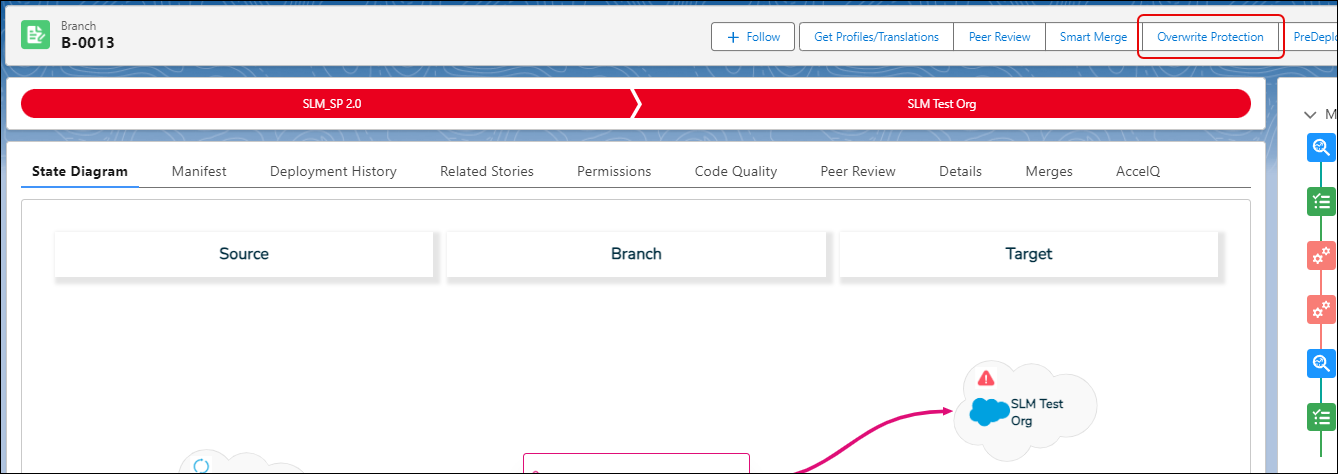Switch to the Merges tab
Viewport: 1338px width, 474px height.
[1049, 171]
